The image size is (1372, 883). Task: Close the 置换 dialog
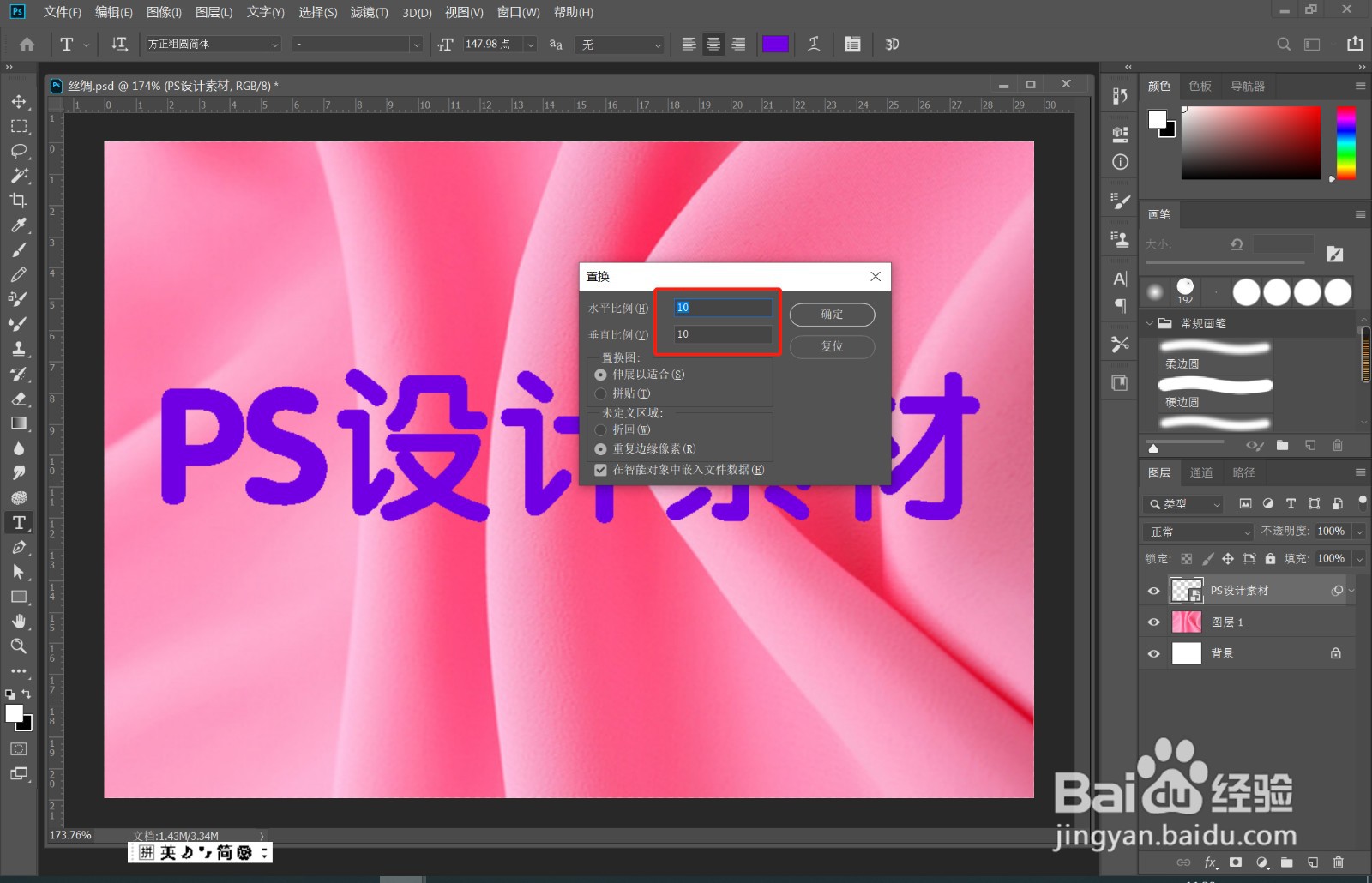876,276
